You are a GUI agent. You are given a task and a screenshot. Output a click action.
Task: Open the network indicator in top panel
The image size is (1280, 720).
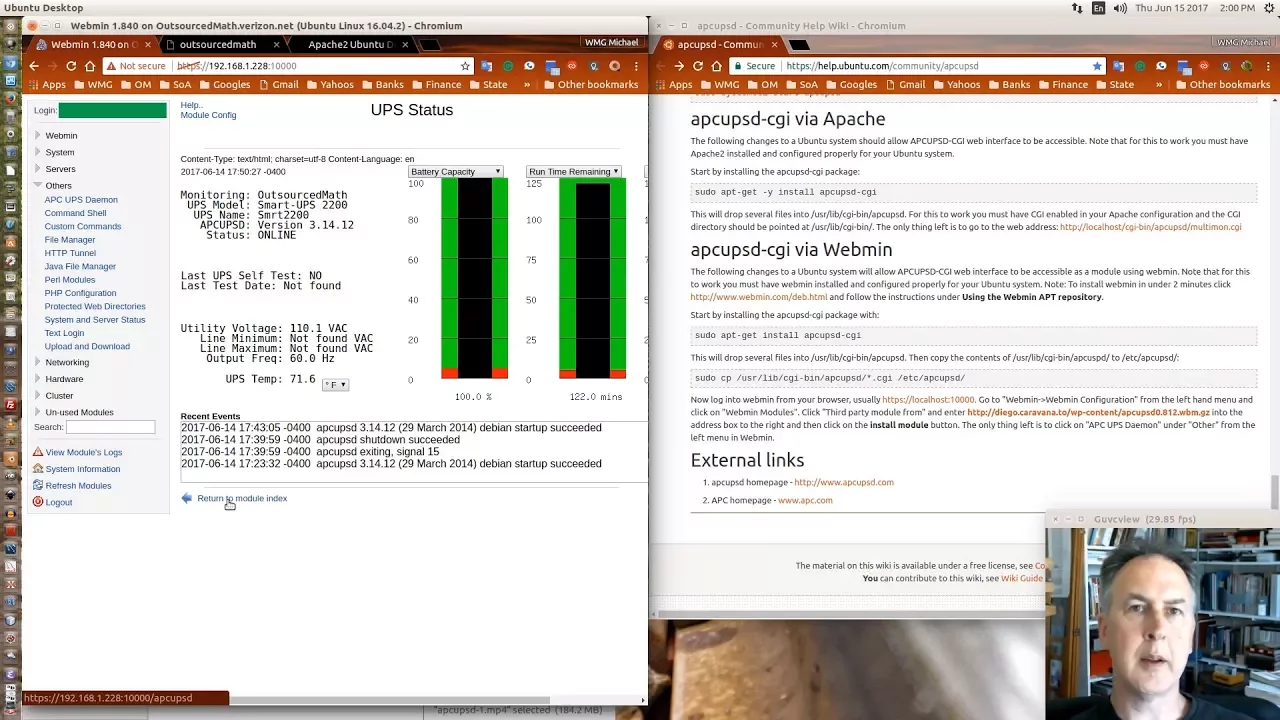coord(1077,8)
